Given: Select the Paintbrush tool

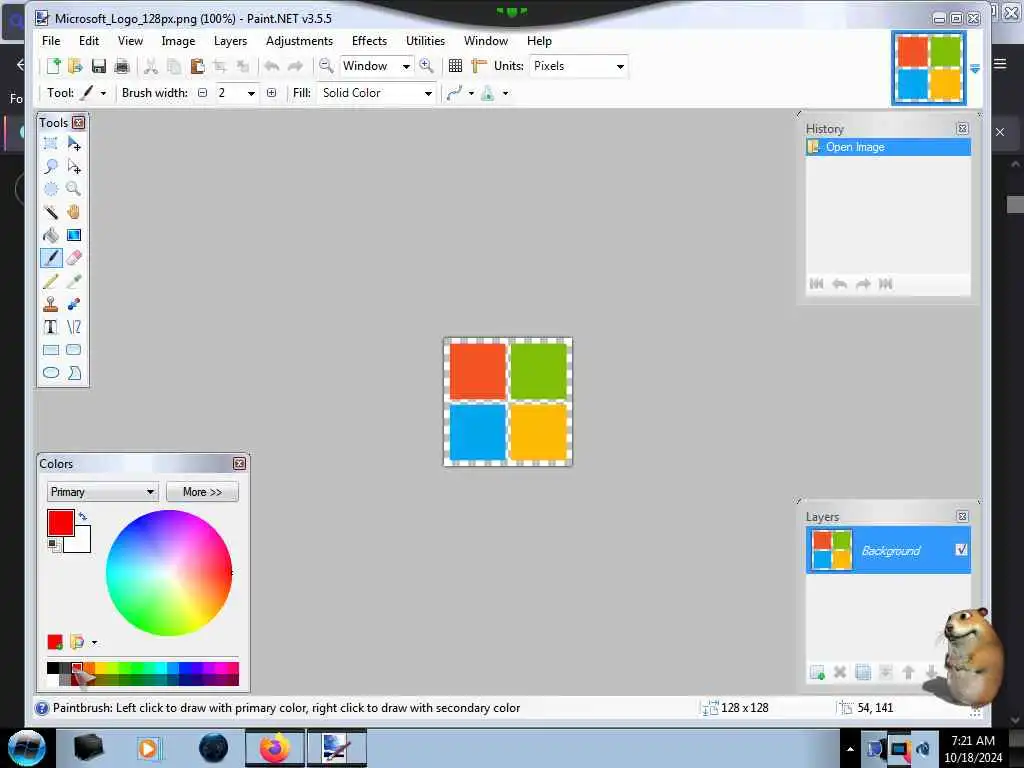Looking at the screenshot, I should [51, 258].
